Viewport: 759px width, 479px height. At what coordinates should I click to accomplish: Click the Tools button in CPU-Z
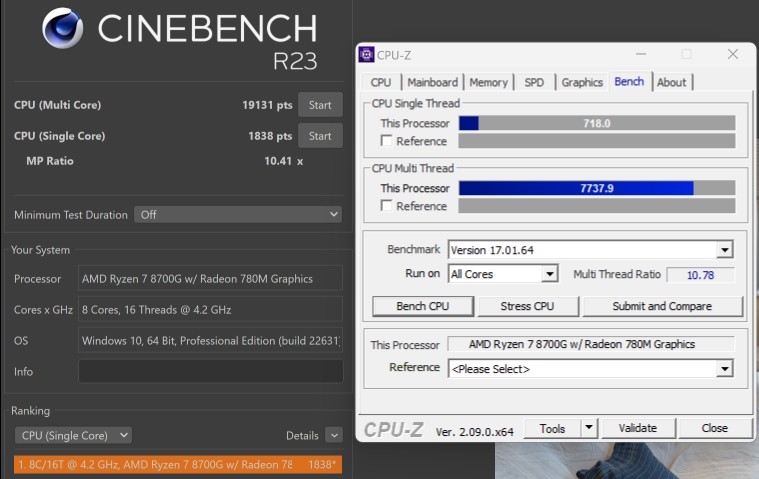(553, 428)
